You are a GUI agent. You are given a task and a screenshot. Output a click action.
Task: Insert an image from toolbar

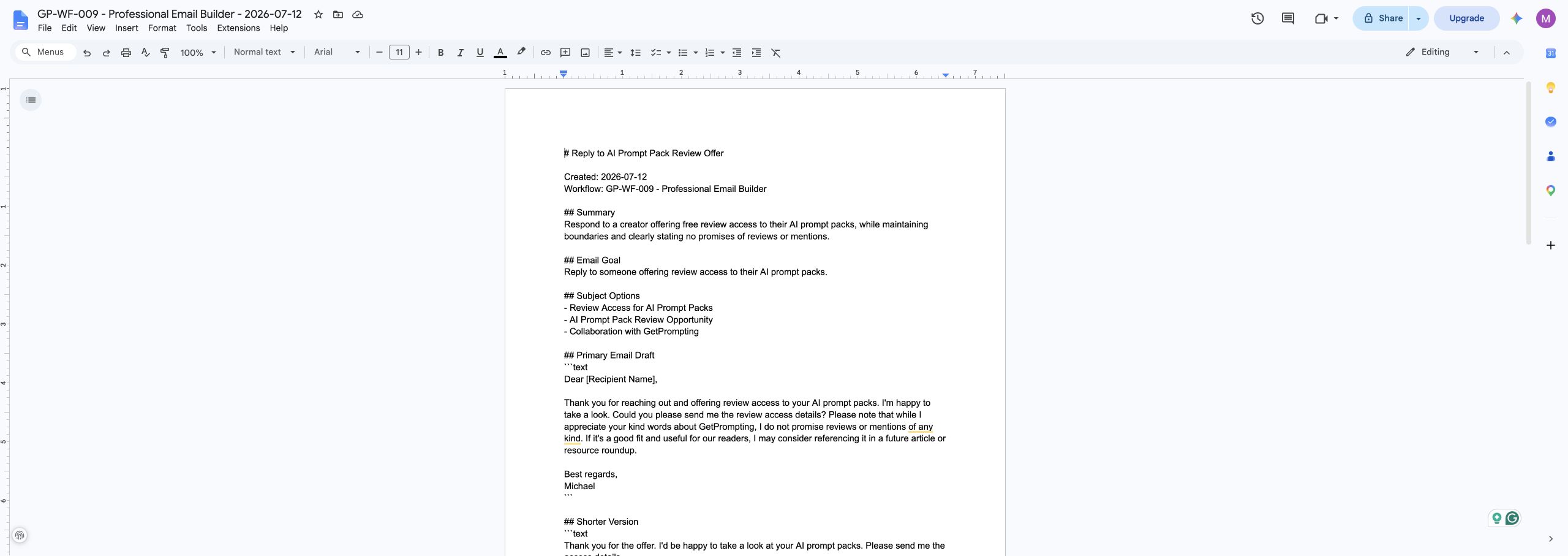(x=586, y=53)
